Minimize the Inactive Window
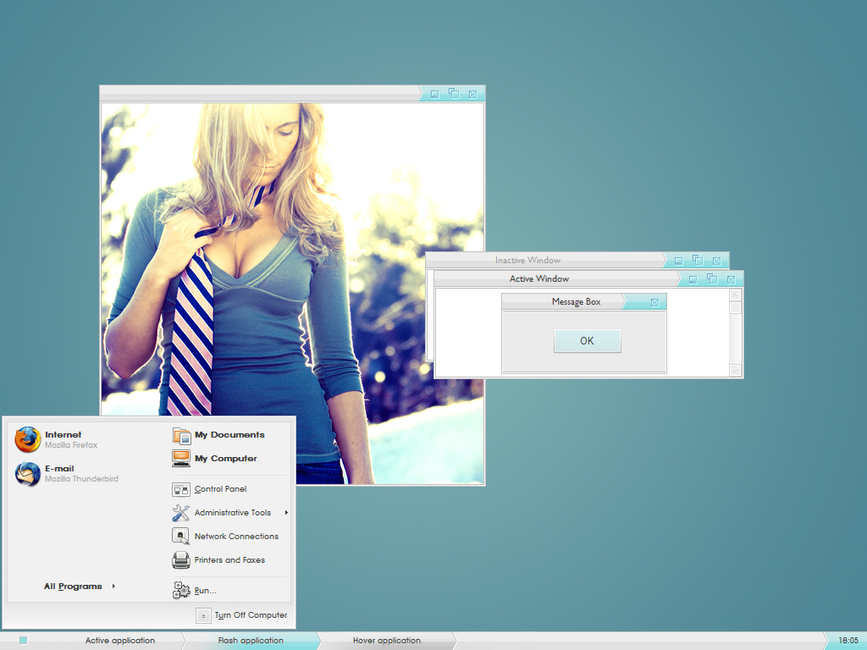867x650 pixels. click(678, 260)
